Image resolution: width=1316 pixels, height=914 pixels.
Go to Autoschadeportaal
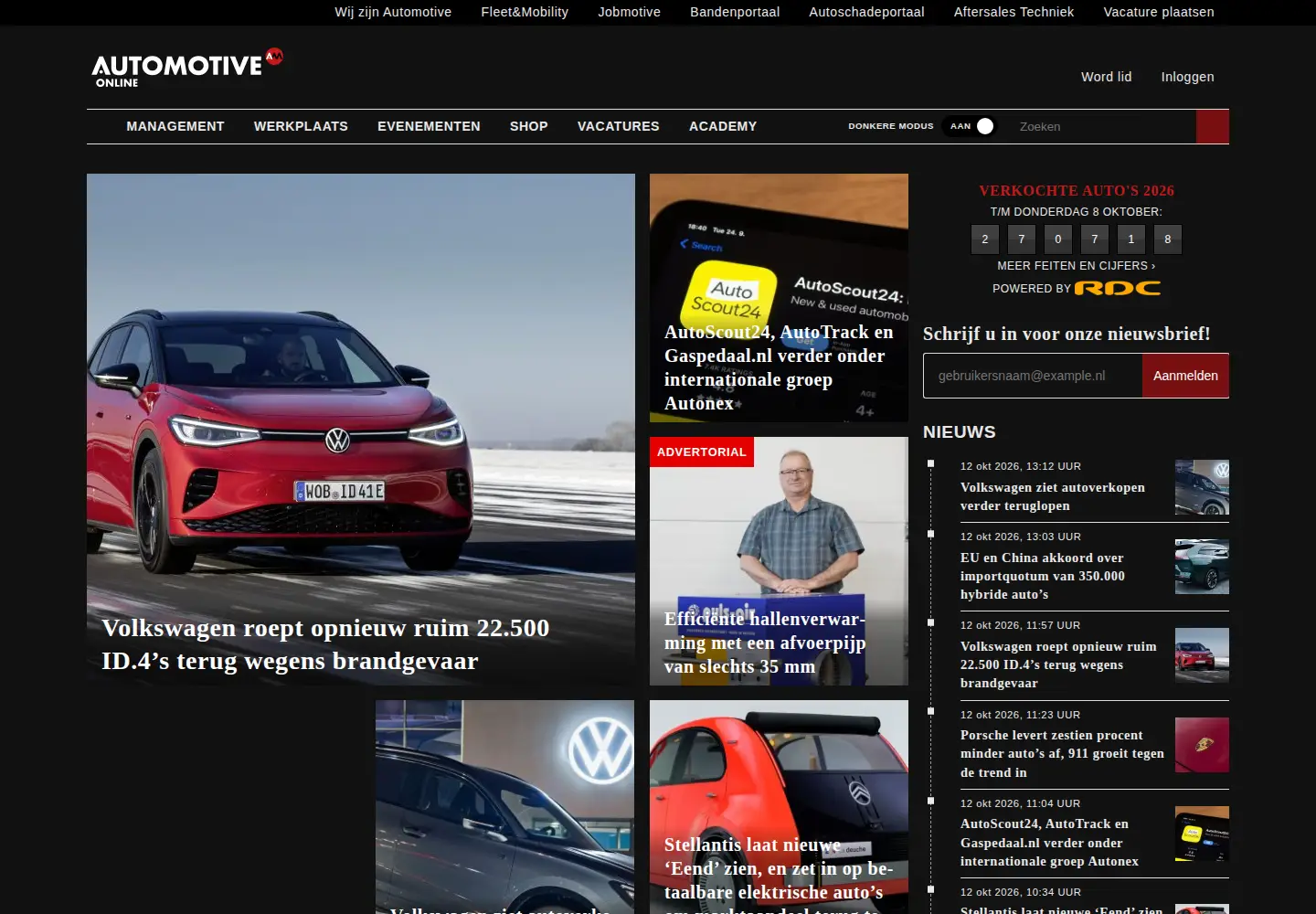pyautogui.click(x=866, y=12)
